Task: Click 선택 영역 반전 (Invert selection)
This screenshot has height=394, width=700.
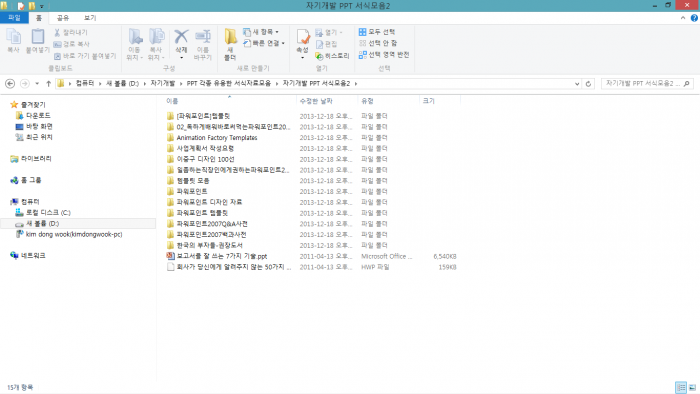Action: pos(384,54)
